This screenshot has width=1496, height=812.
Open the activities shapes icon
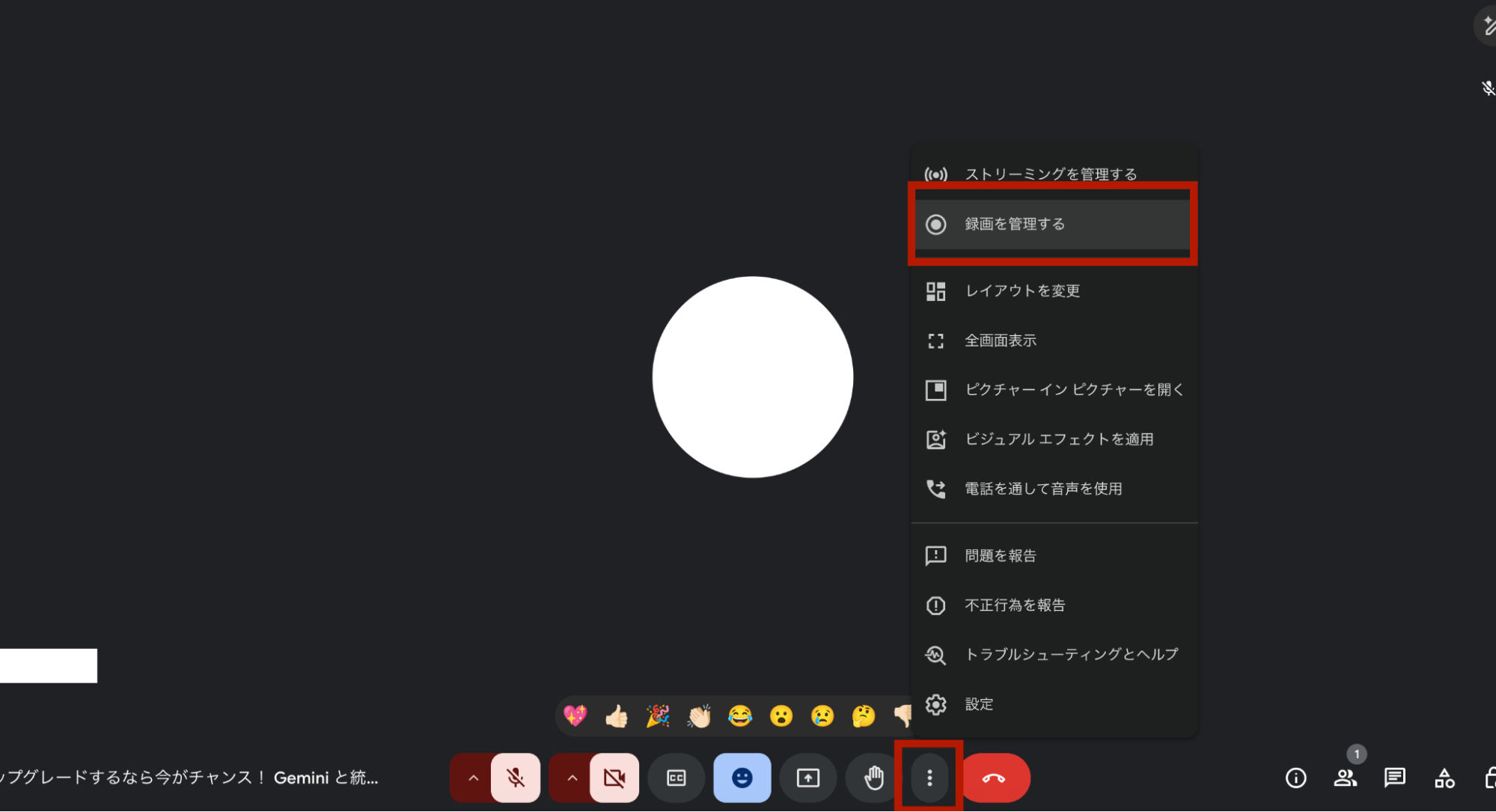[x=1444, y=778]
